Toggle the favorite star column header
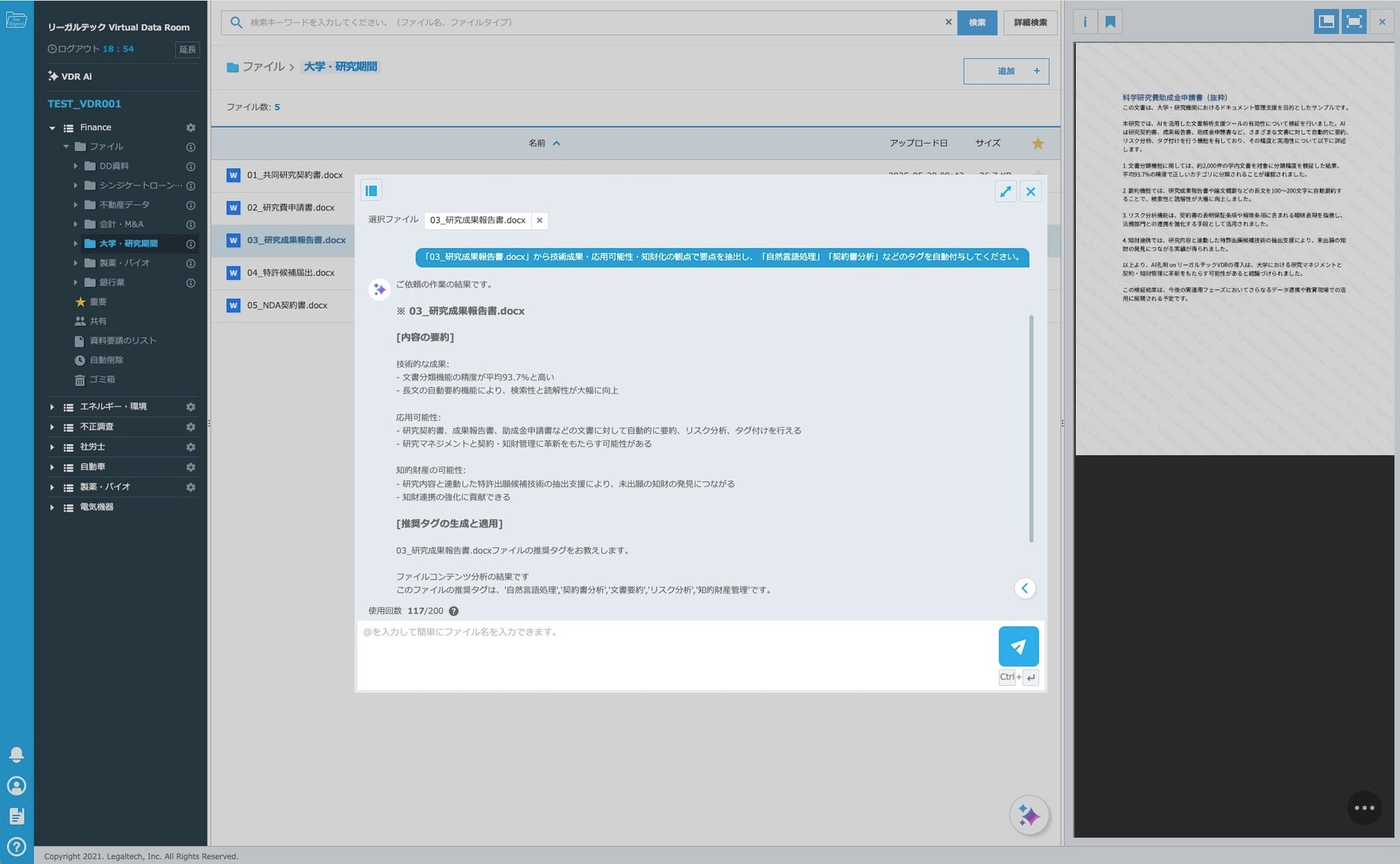This screenshot has width=1400, height=864. [x=1037, y=143]
